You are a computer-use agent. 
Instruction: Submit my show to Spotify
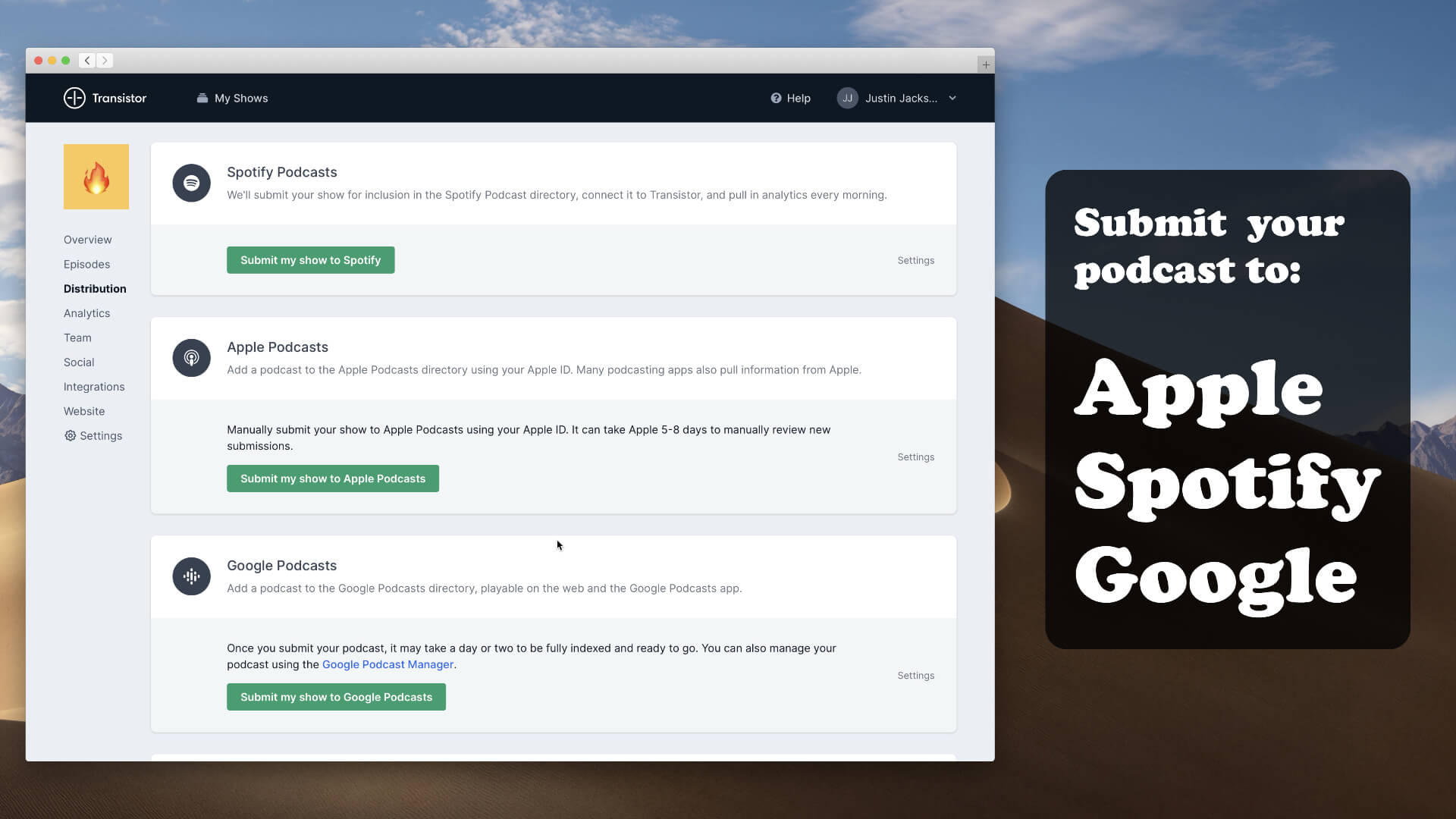coord(310,260)
